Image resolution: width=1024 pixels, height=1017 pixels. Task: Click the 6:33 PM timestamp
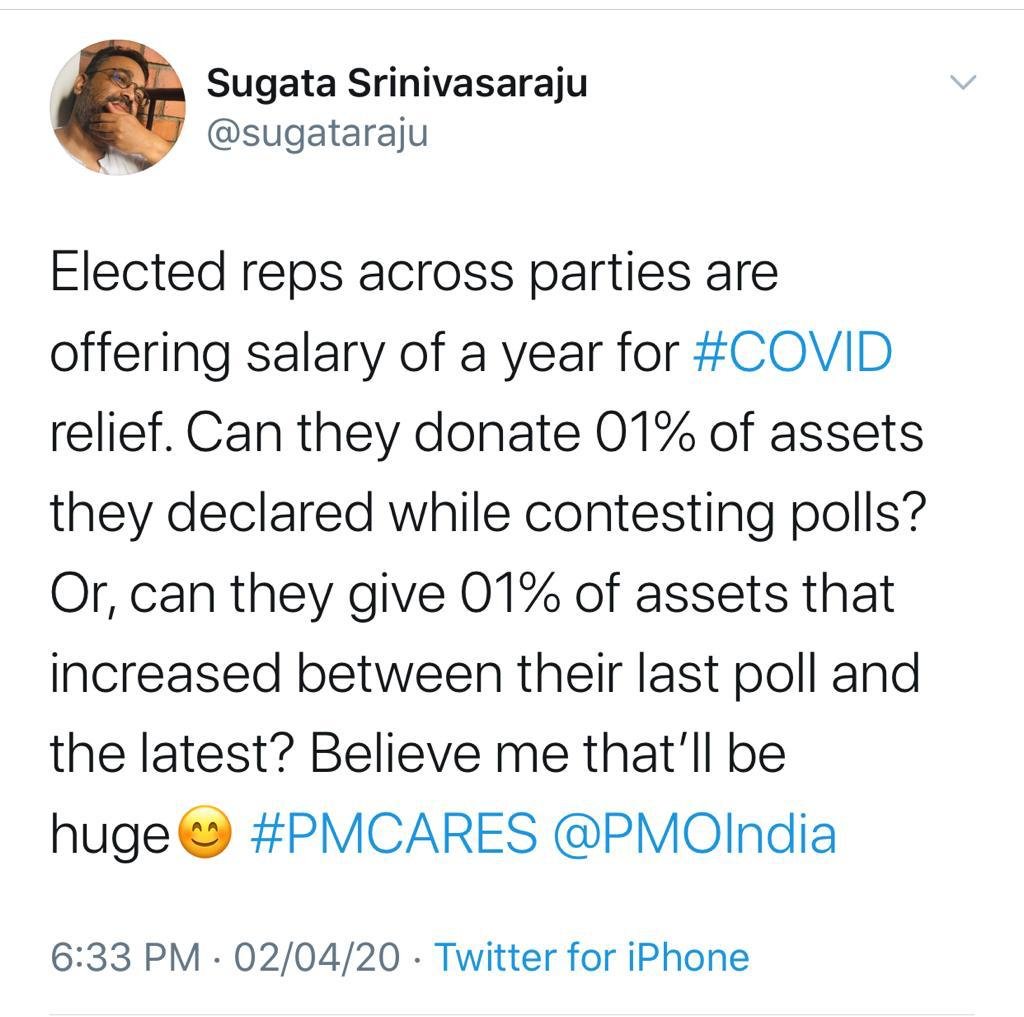click(125, 957)
